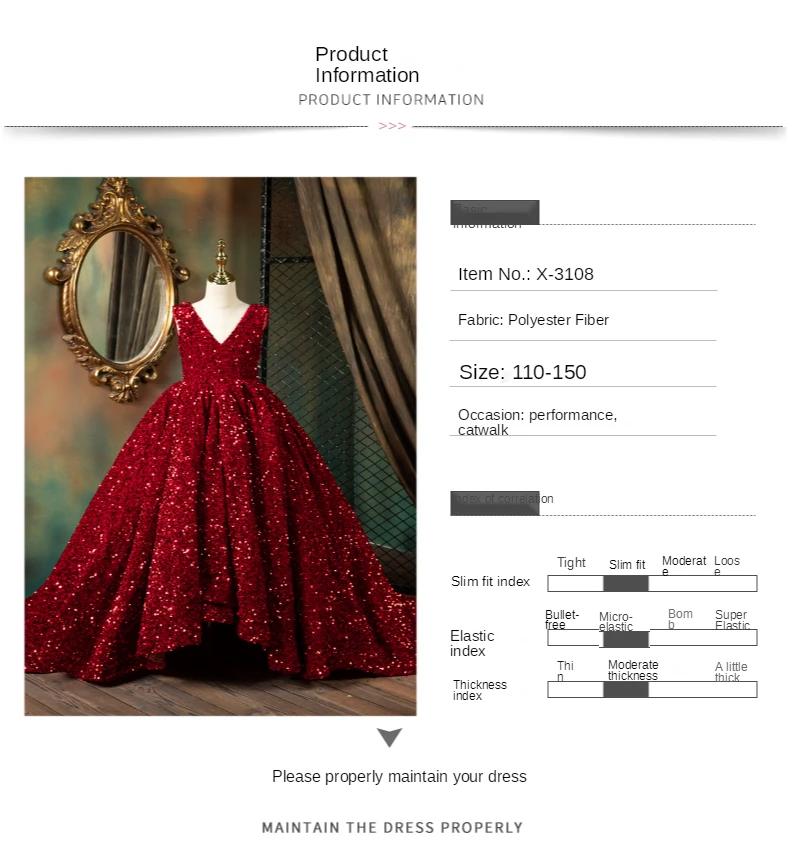Click the Size: 110-150 row
Screen dimensions: 789x849
(x=583, y=372)
